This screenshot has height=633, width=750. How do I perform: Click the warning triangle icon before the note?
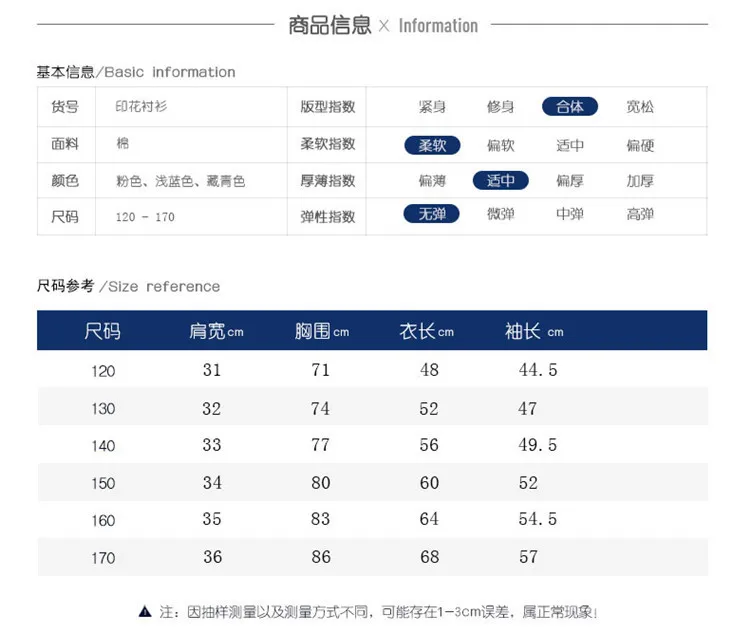145,611
